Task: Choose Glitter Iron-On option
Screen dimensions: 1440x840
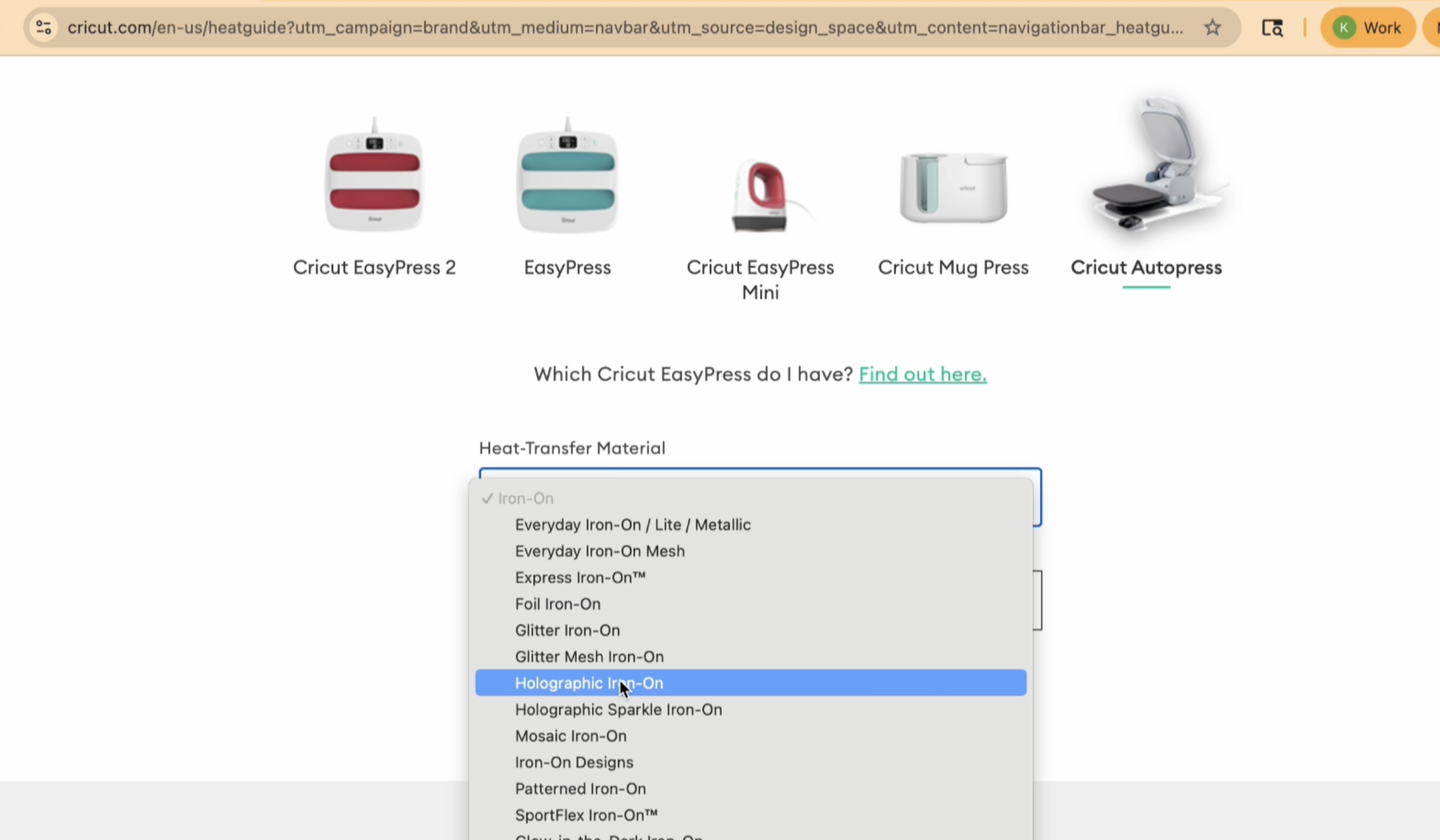Action: pos(567,630)
